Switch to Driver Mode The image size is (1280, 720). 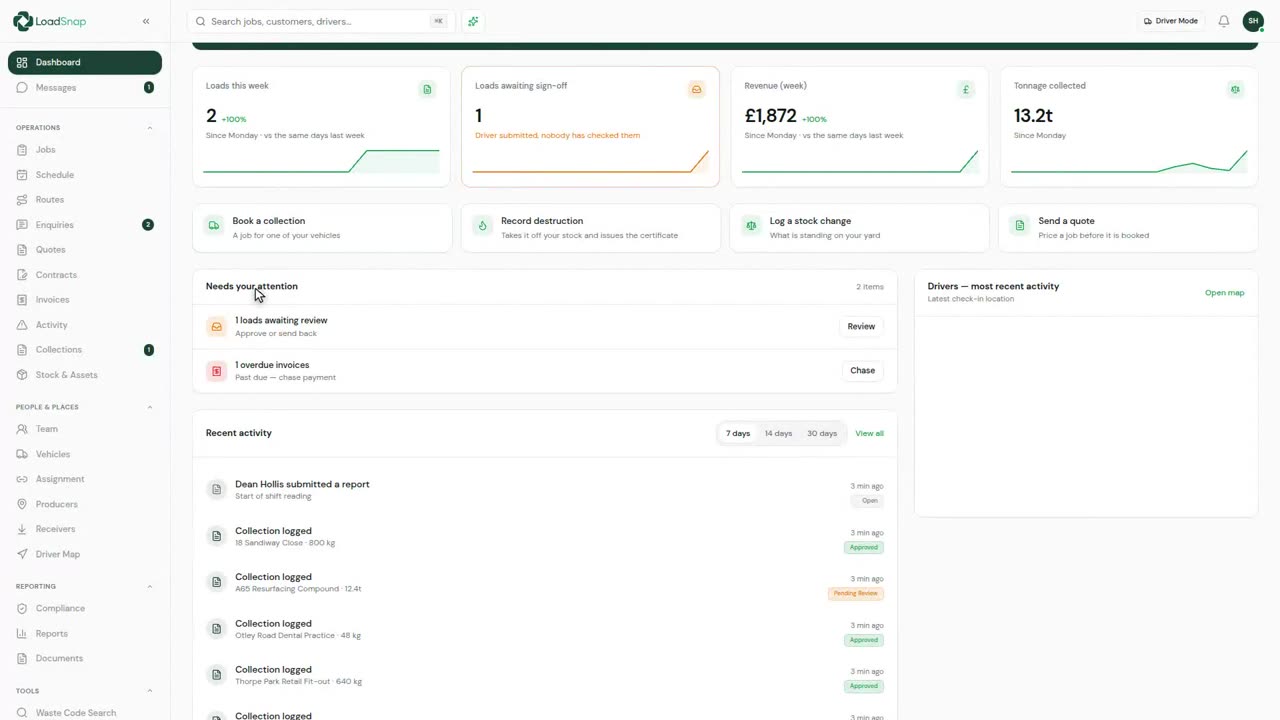coord(1171,21)
